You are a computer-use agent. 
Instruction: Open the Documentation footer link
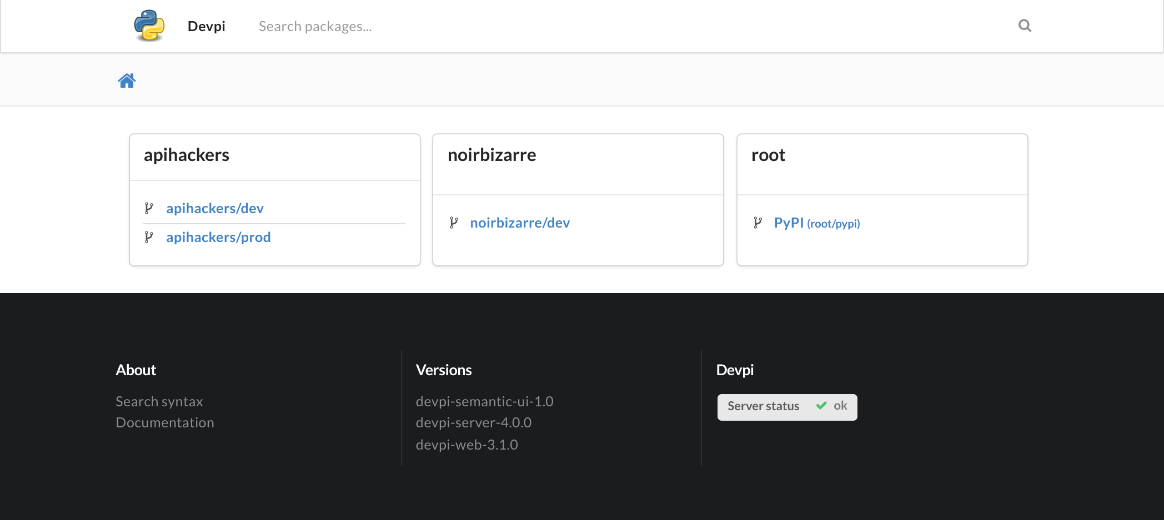[165, 422]
